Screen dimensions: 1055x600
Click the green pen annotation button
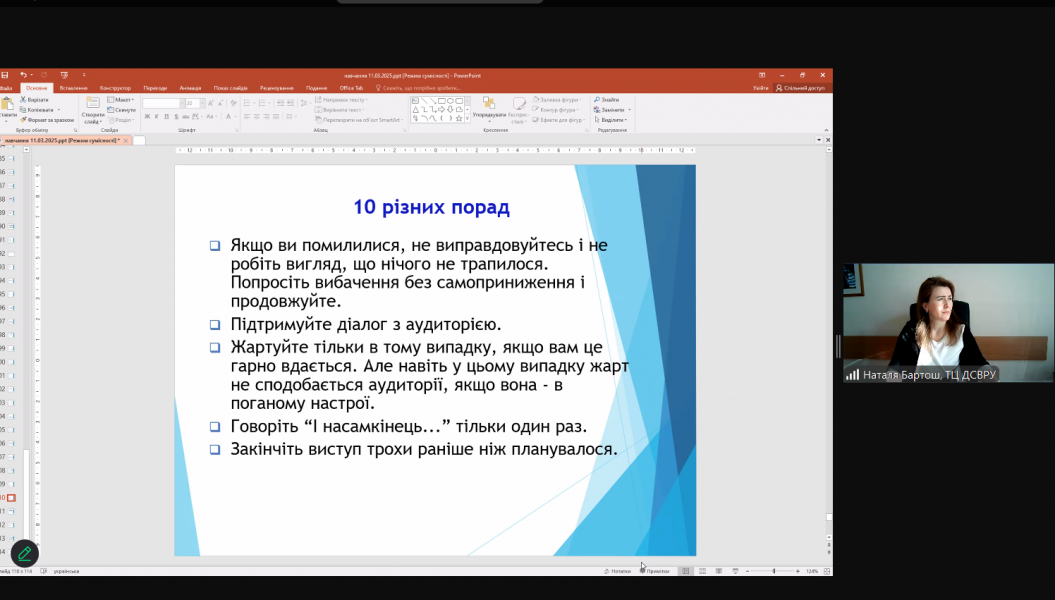pyautogui.click(x=24, y=553)
